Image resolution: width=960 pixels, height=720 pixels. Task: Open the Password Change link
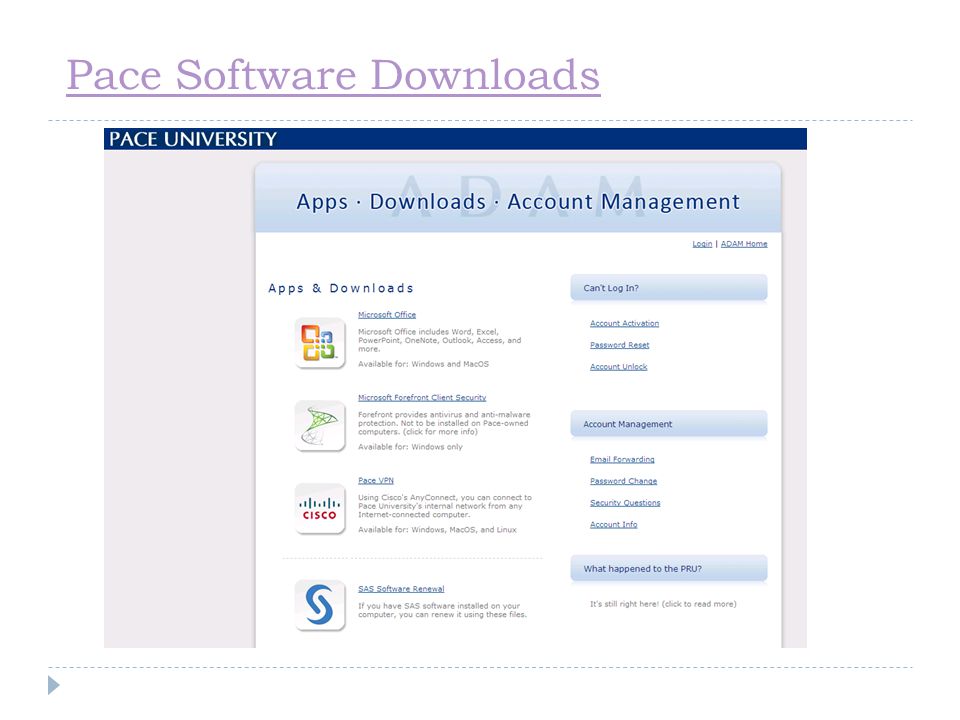(x=623, y=481)
